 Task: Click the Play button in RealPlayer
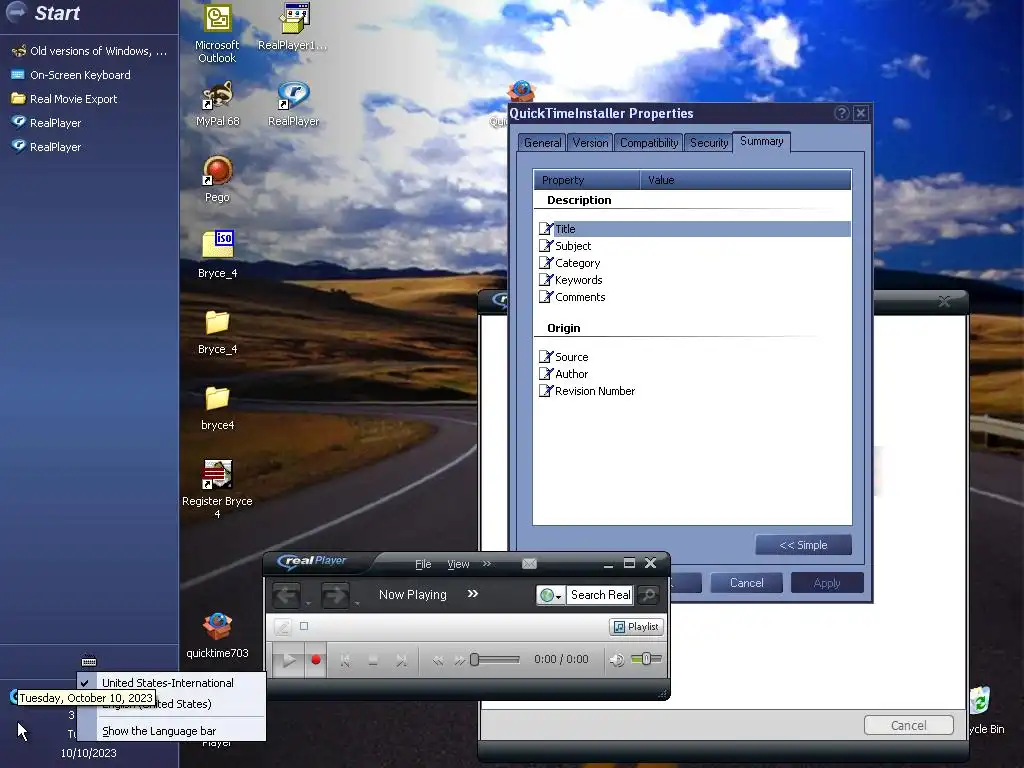[288, 660]
